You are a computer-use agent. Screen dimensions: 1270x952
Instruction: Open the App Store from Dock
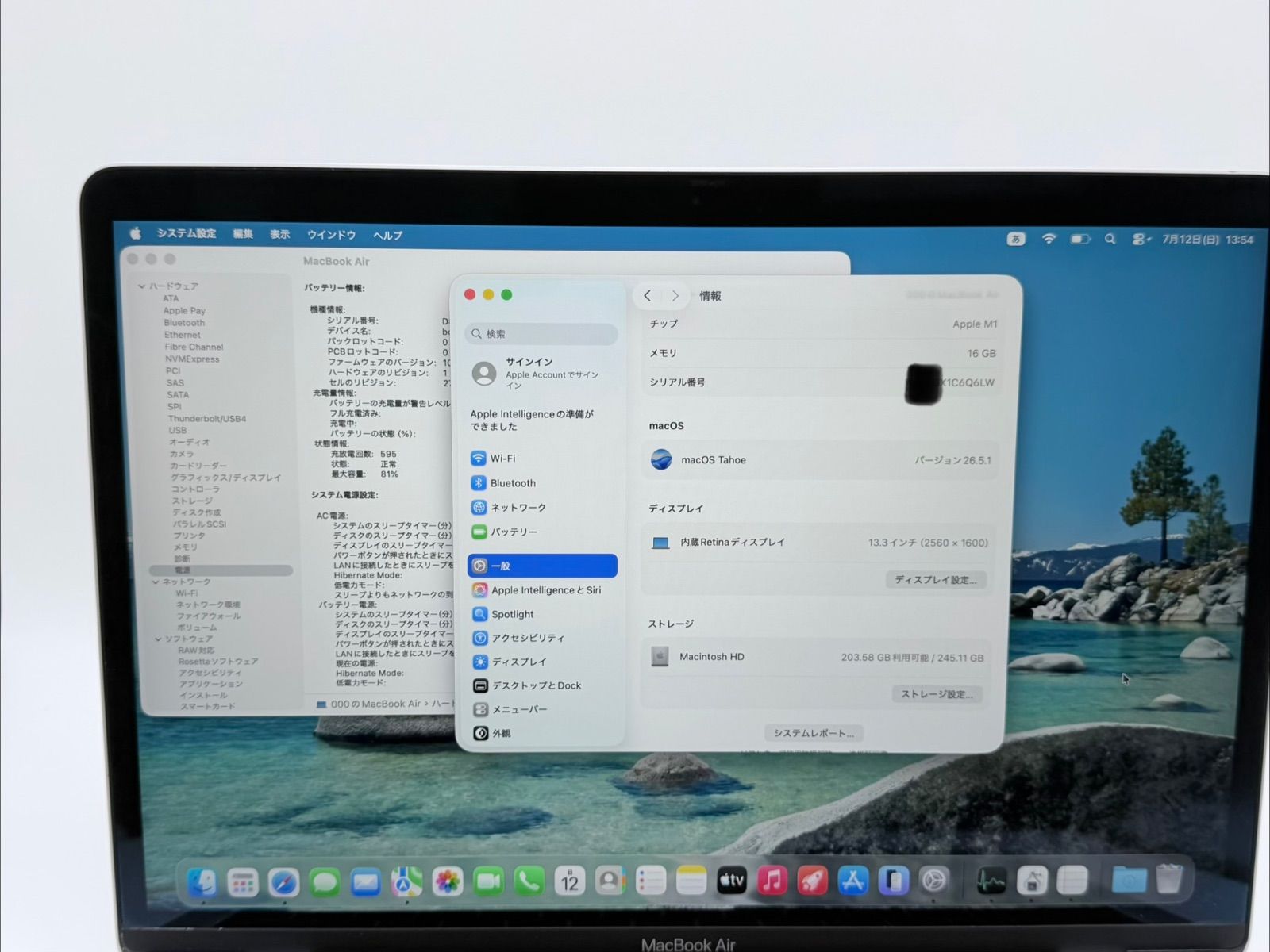click(853, 881)
